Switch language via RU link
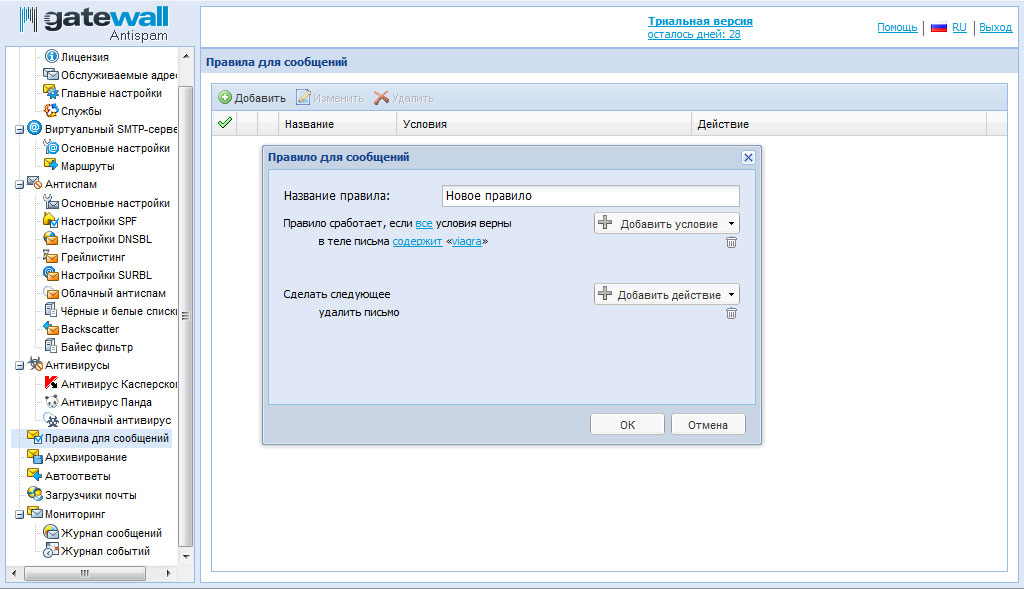The image size is (1024, 589). [x=959, y=27]
